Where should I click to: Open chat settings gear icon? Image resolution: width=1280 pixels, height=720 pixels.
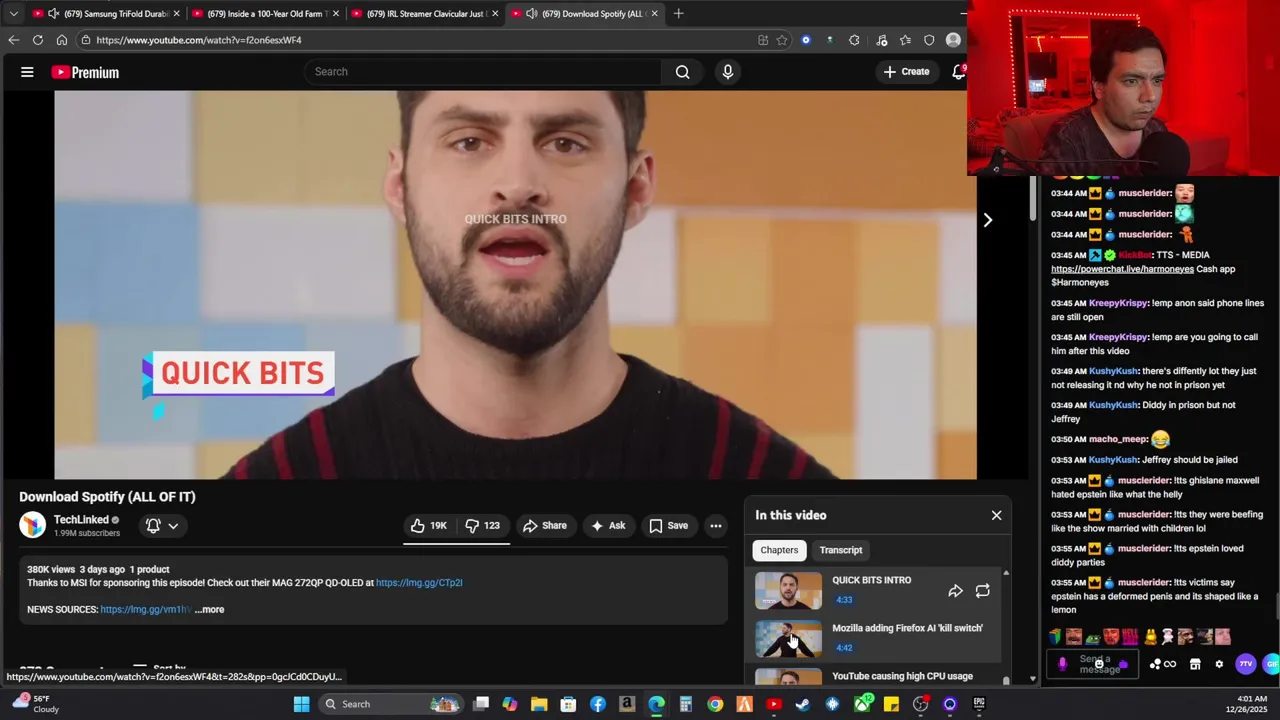pos(1218,664)
